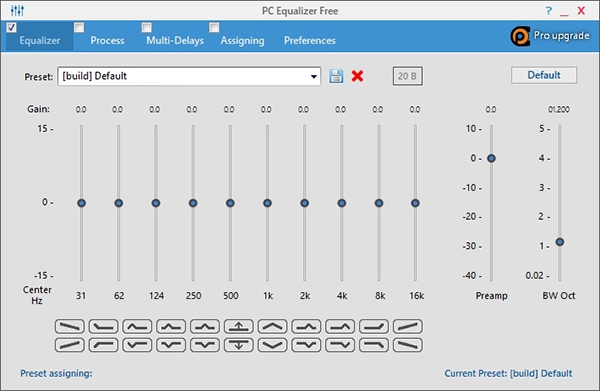Enable the Assigning checkbox

(x=214, y=28)
